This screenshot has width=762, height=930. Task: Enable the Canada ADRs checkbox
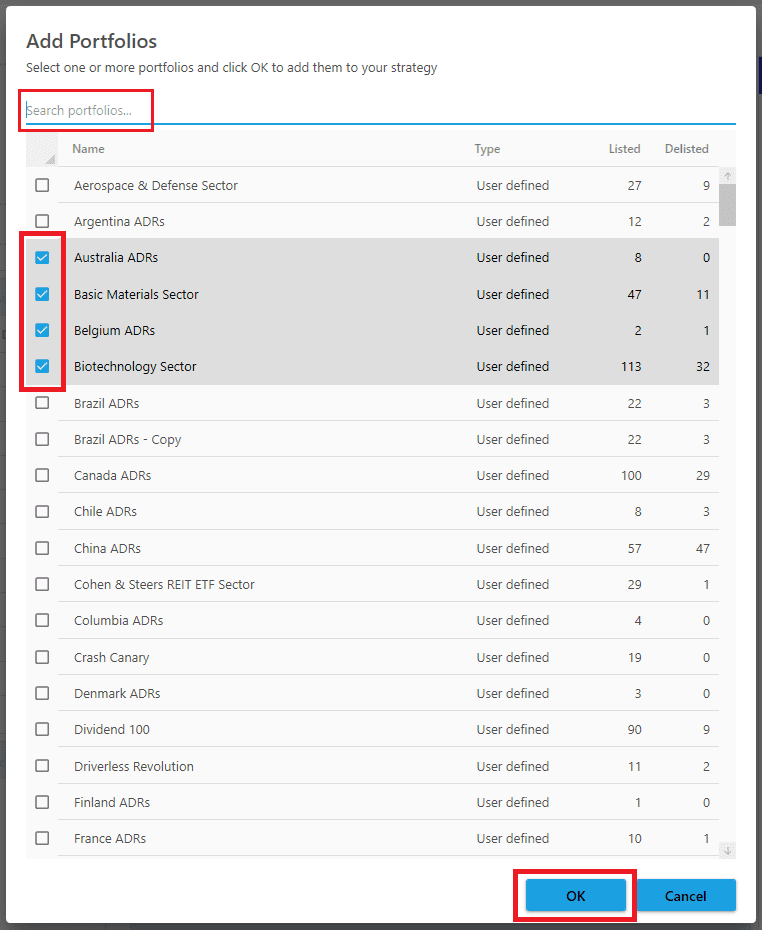(42, 476)
